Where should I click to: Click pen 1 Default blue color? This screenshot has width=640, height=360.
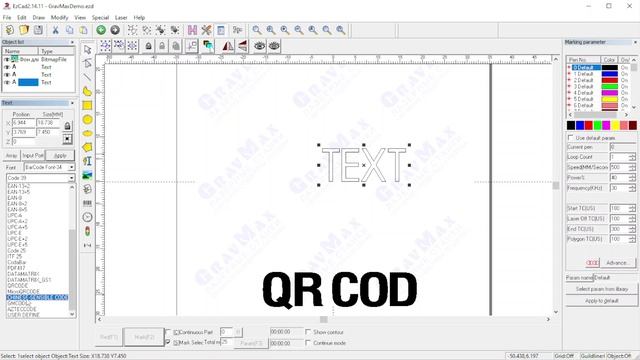tap(609, 74)
